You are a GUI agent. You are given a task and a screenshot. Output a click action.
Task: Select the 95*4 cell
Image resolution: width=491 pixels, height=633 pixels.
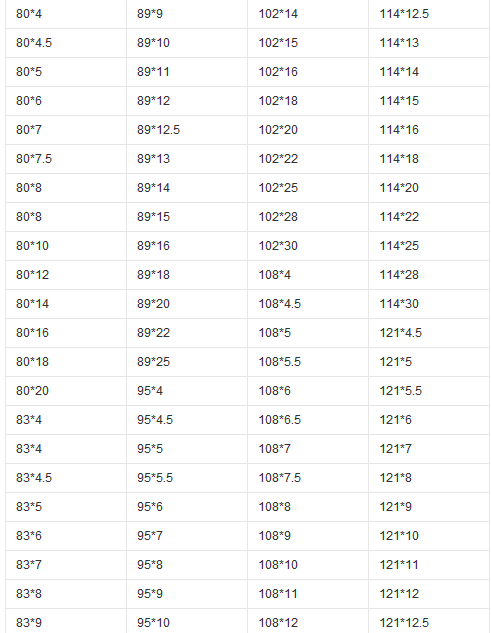[x=187, y=391]
